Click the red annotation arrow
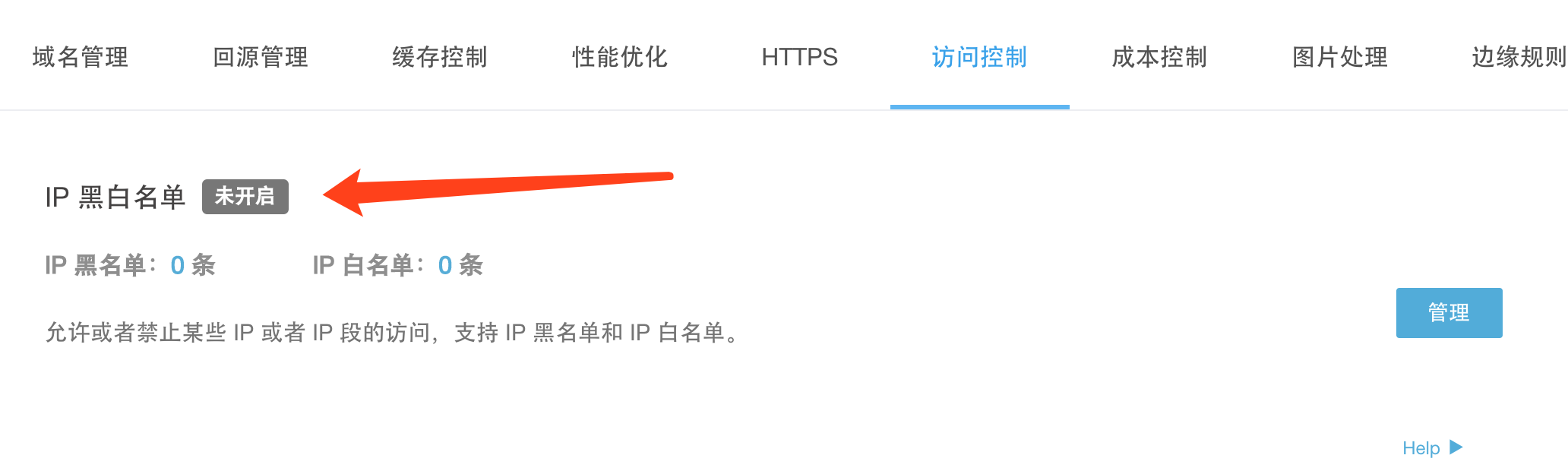 (x=498, y=192)
